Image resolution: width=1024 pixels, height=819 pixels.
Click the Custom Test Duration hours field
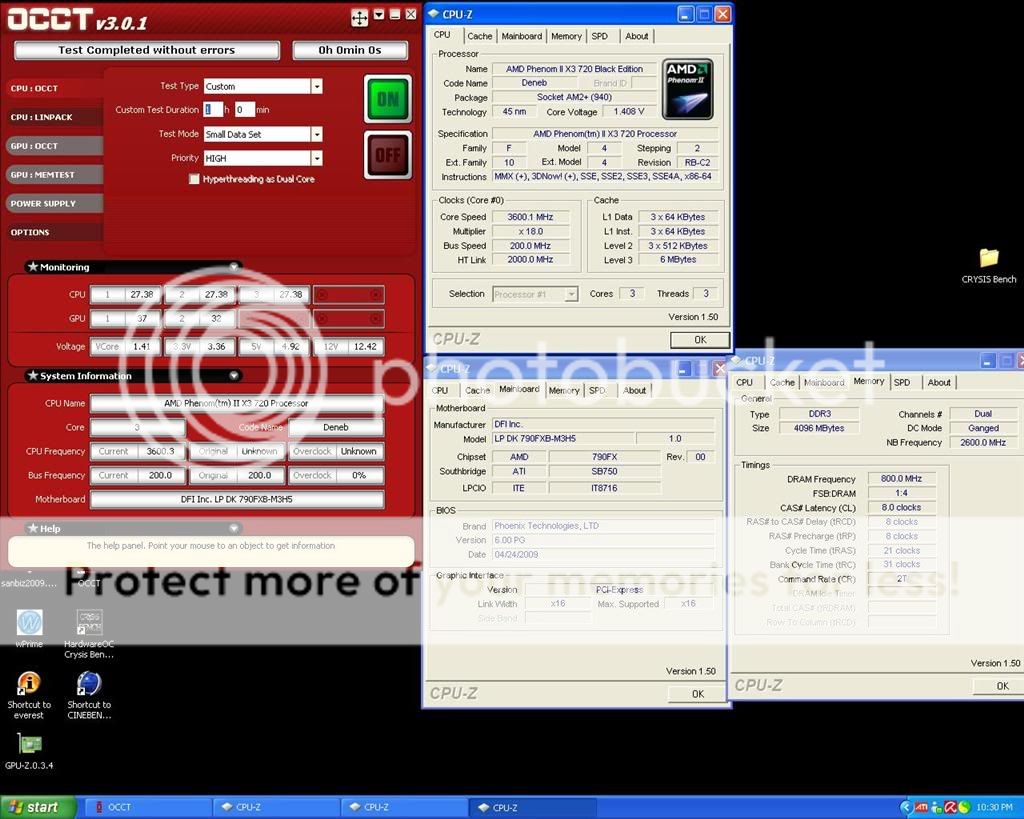pyautogui.click(x=213, y=110)
